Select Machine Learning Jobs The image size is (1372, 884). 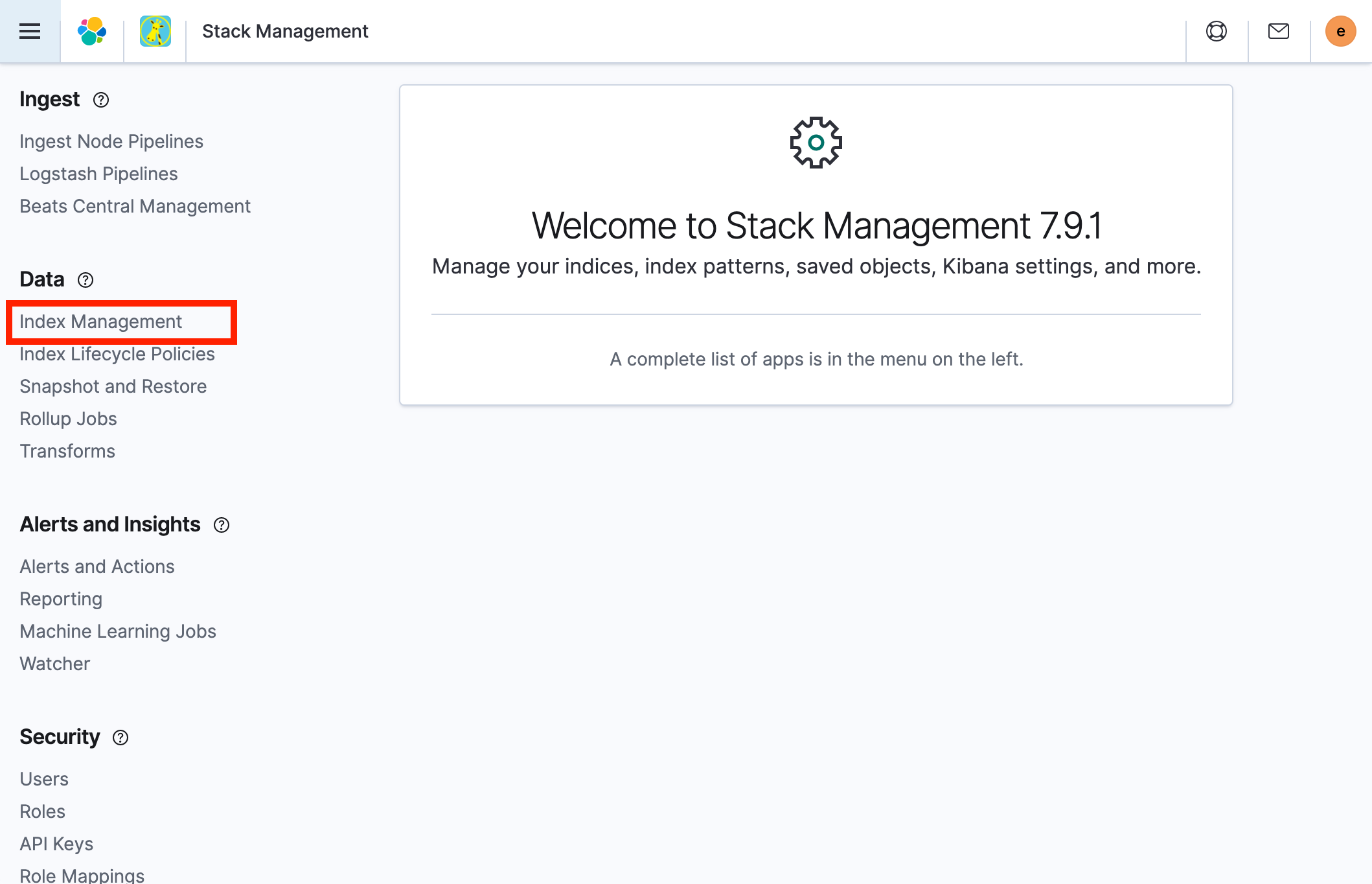click(118, 631)
